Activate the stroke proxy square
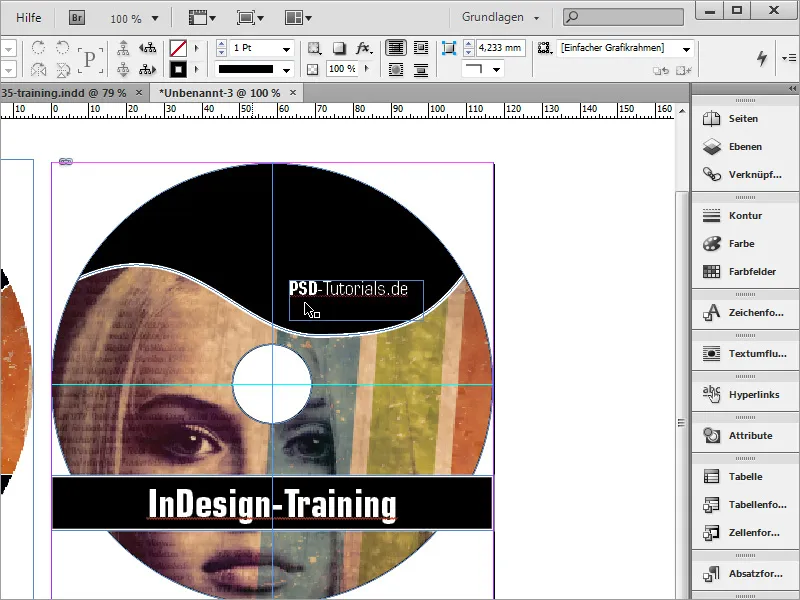 (177, 68)
